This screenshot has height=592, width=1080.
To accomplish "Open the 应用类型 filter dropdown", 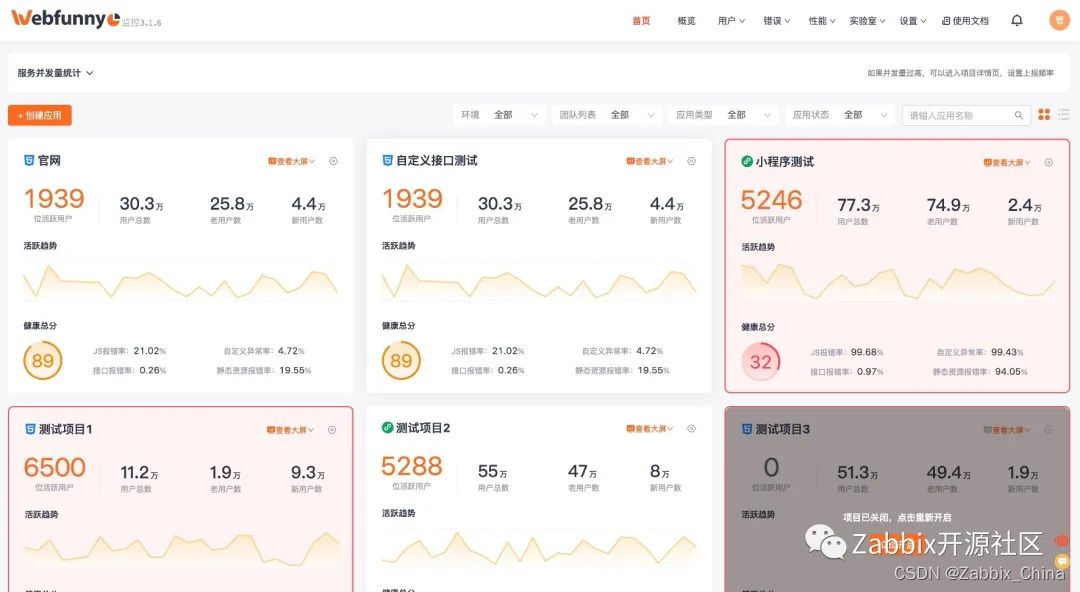I will pos(723,115).
